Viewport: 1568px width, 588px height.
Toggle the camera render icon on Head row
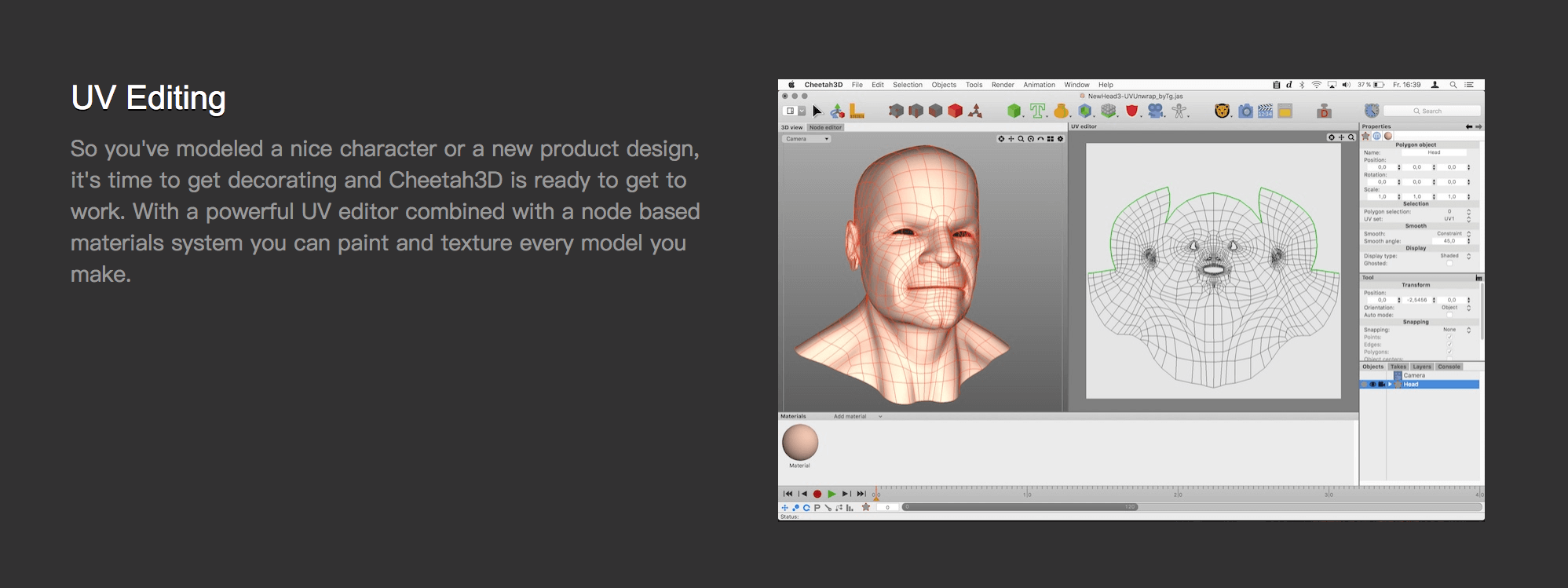pyautogui.click(x=1382, y=385)
